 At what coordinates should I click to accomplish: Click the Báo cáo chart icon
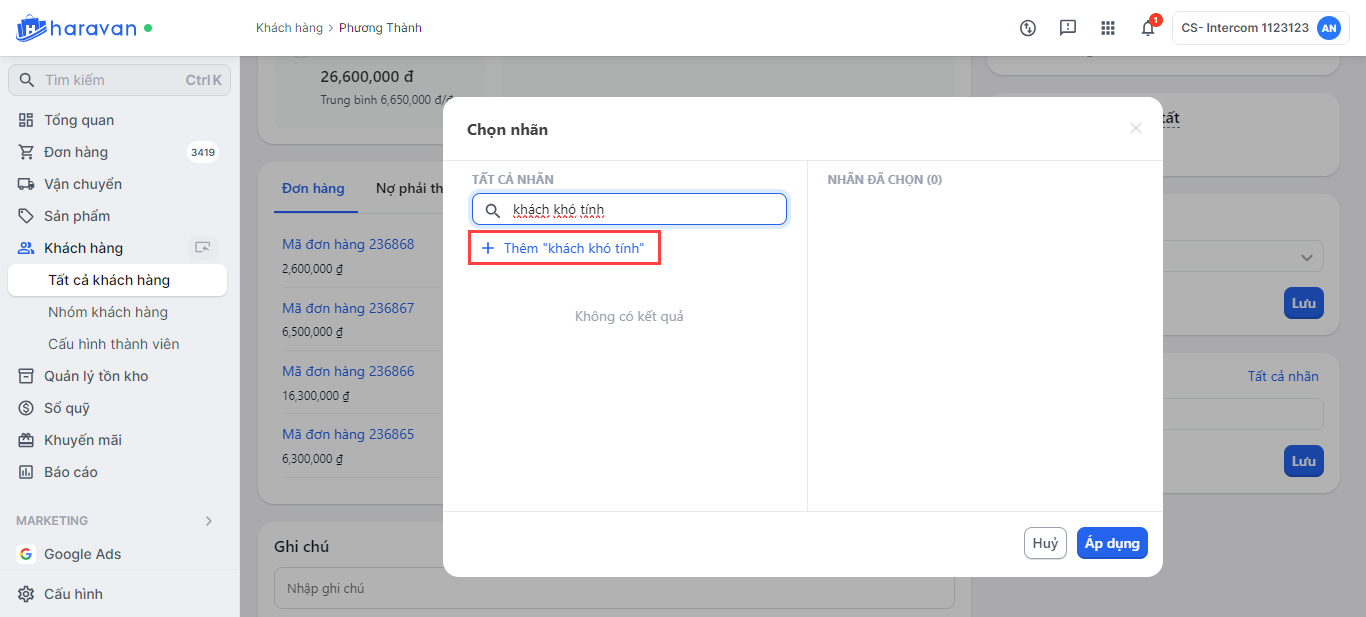(26, 472)
